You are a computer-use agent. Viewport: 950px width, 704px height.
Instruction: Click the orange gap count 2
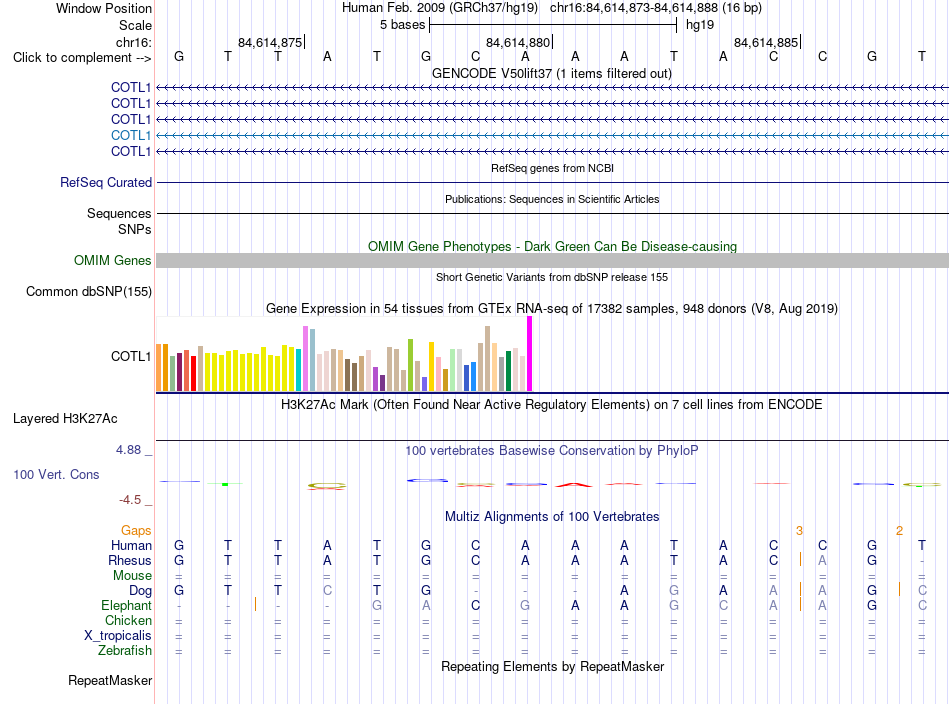pos(899,531)
